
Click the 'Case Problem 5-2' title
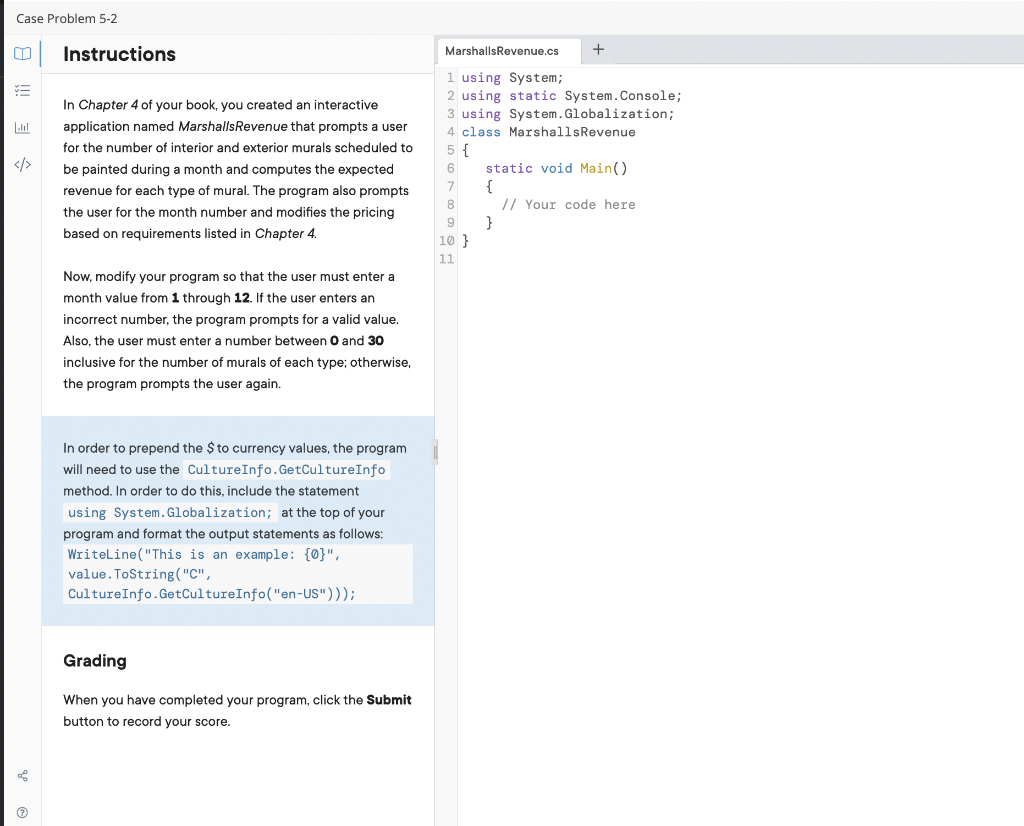[67, 18]
